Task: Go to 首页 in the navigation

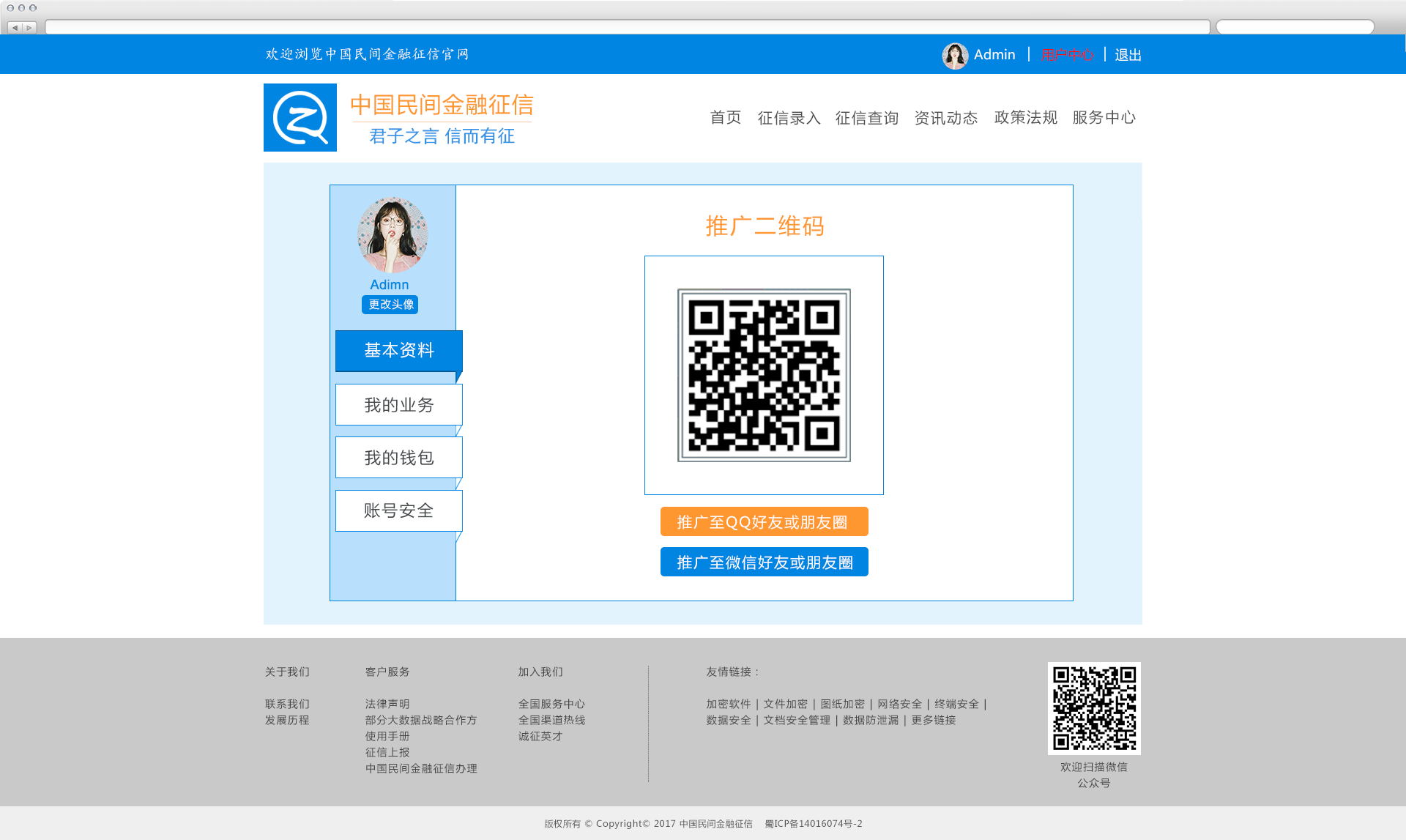Action: click(726, 117)
